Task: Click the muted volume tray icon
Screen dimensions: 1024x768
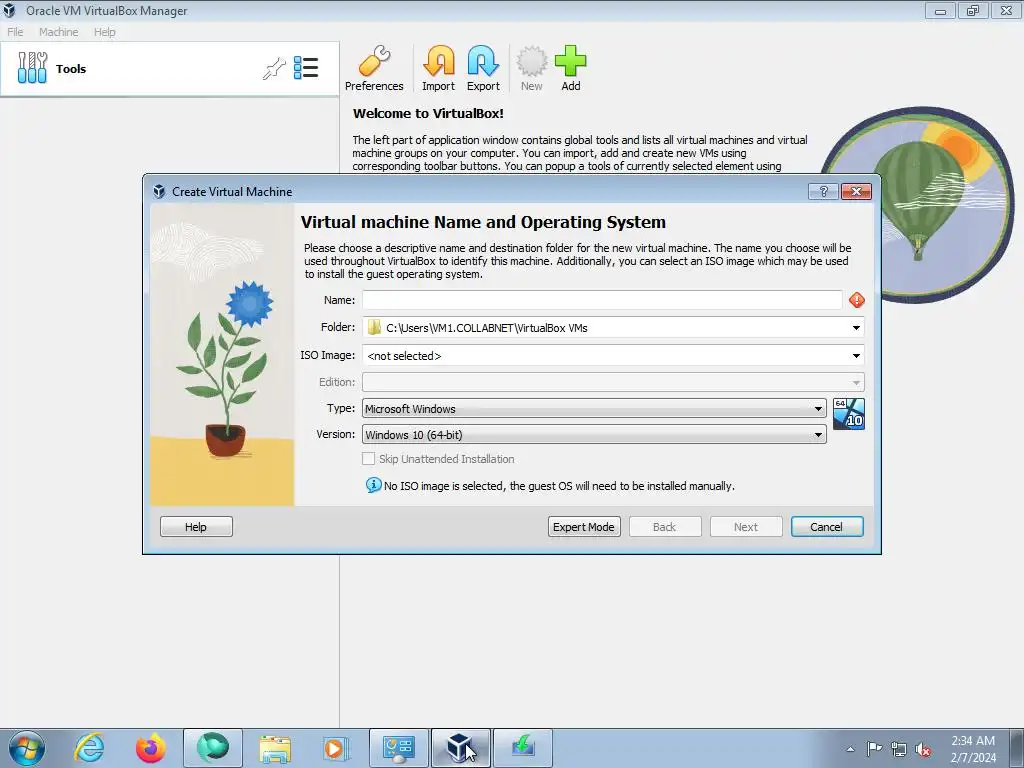Action: coord(923,749)
